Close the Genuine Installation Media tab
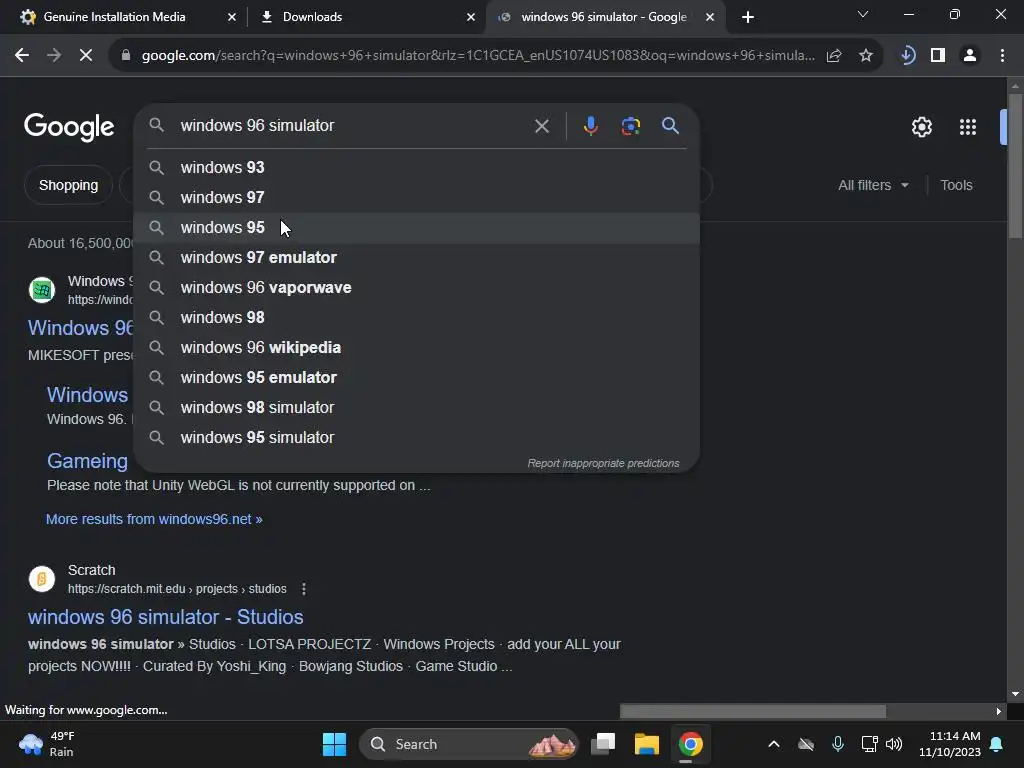The height and width of the screenshot is (768, 1024). click(232, 18)
